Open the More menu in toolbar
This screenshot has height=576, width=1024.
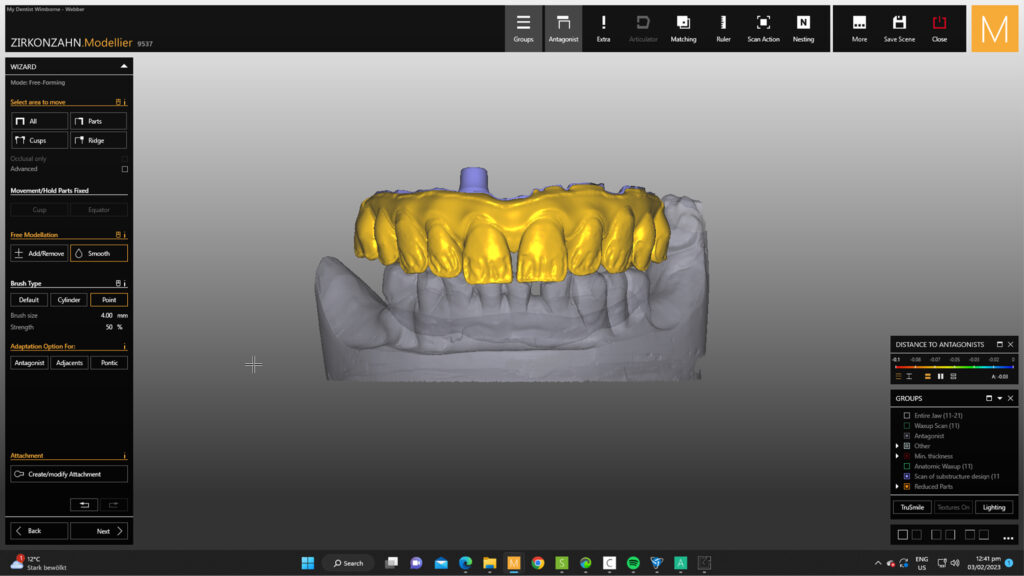(x=859, y=27)
